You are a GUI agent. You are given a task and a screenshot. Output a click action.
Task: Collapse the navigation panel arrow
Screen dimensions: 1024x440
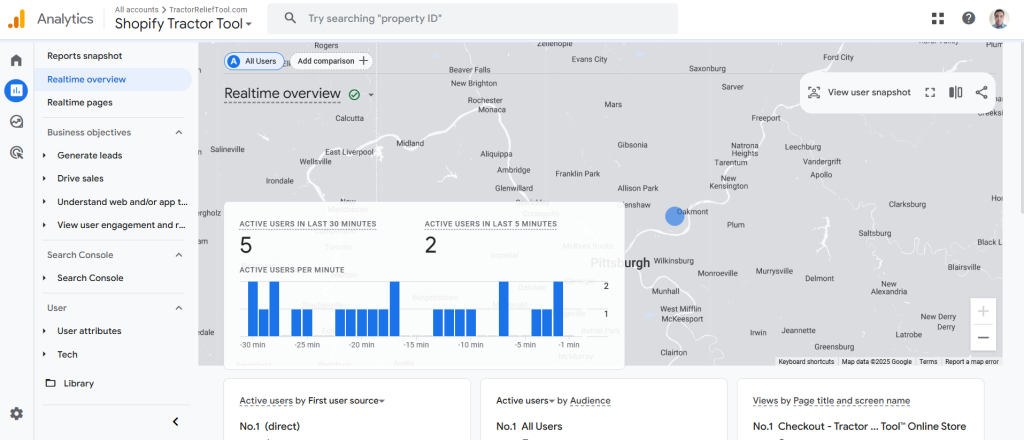175,422
